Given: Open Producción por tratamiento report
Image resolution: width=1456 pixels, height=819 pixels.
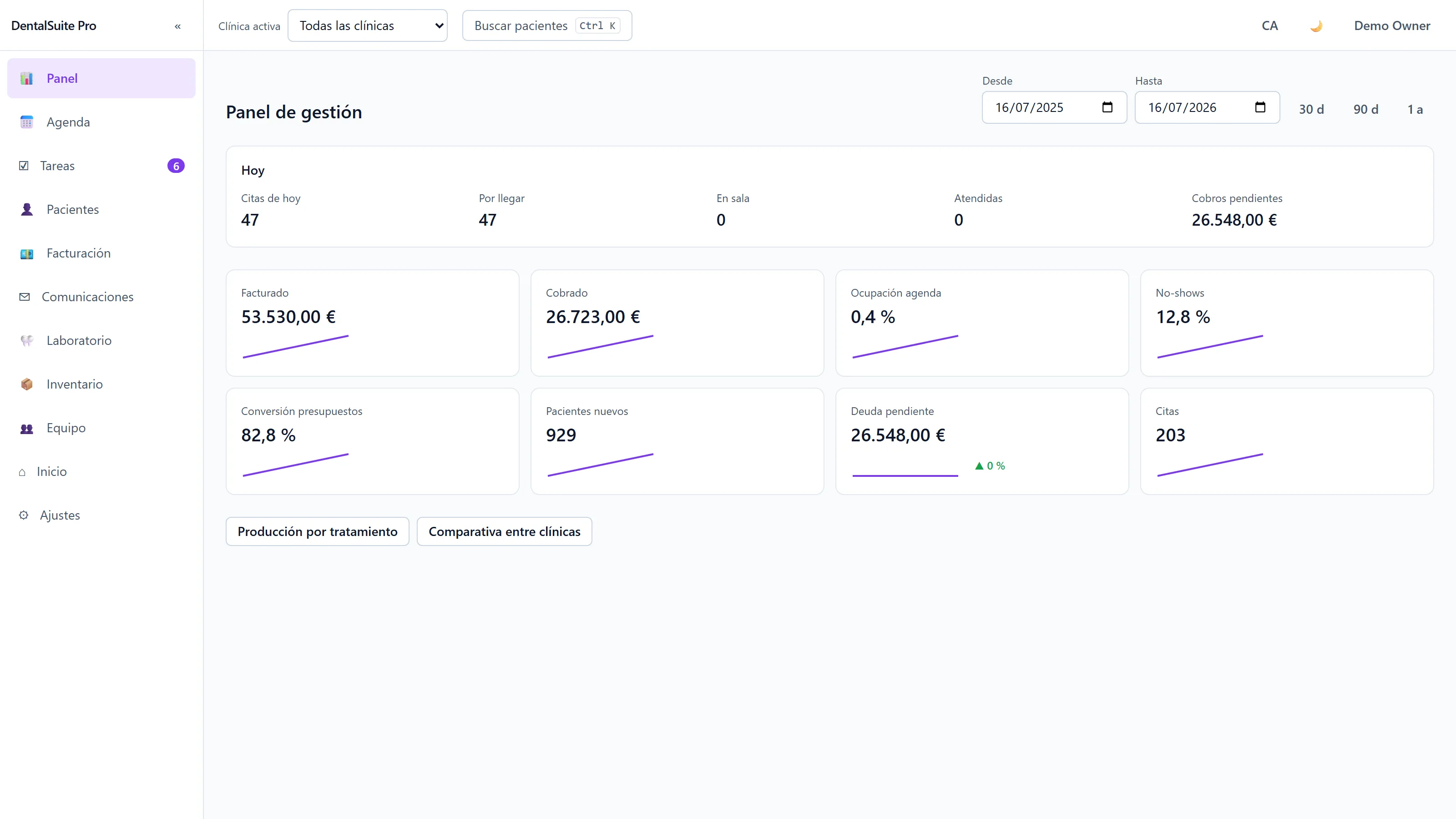Looking at the screenshot, I should pyautogui.click(x=318, y=531).
